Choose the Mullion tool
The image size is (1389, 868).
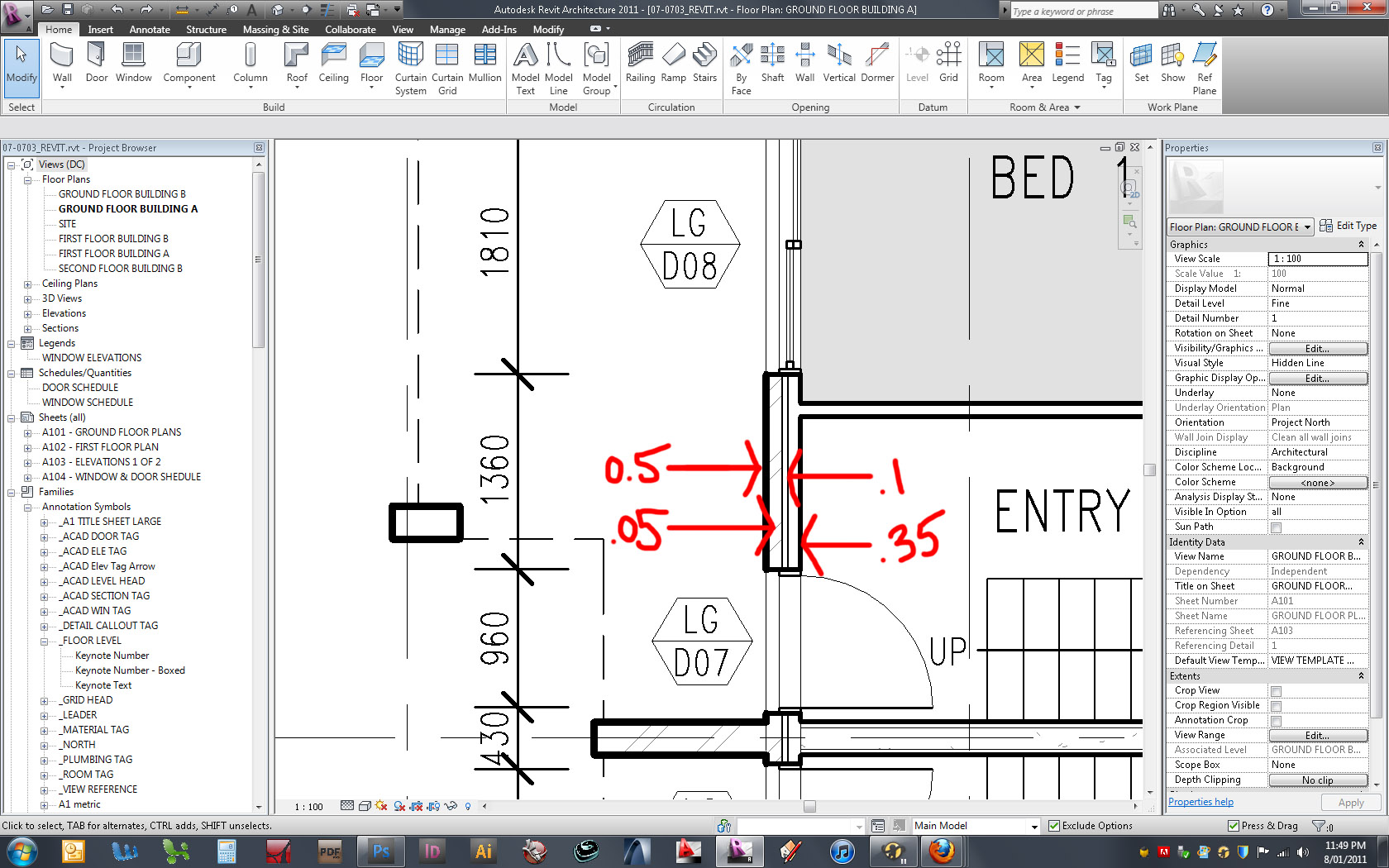click(x=484, y=64)
